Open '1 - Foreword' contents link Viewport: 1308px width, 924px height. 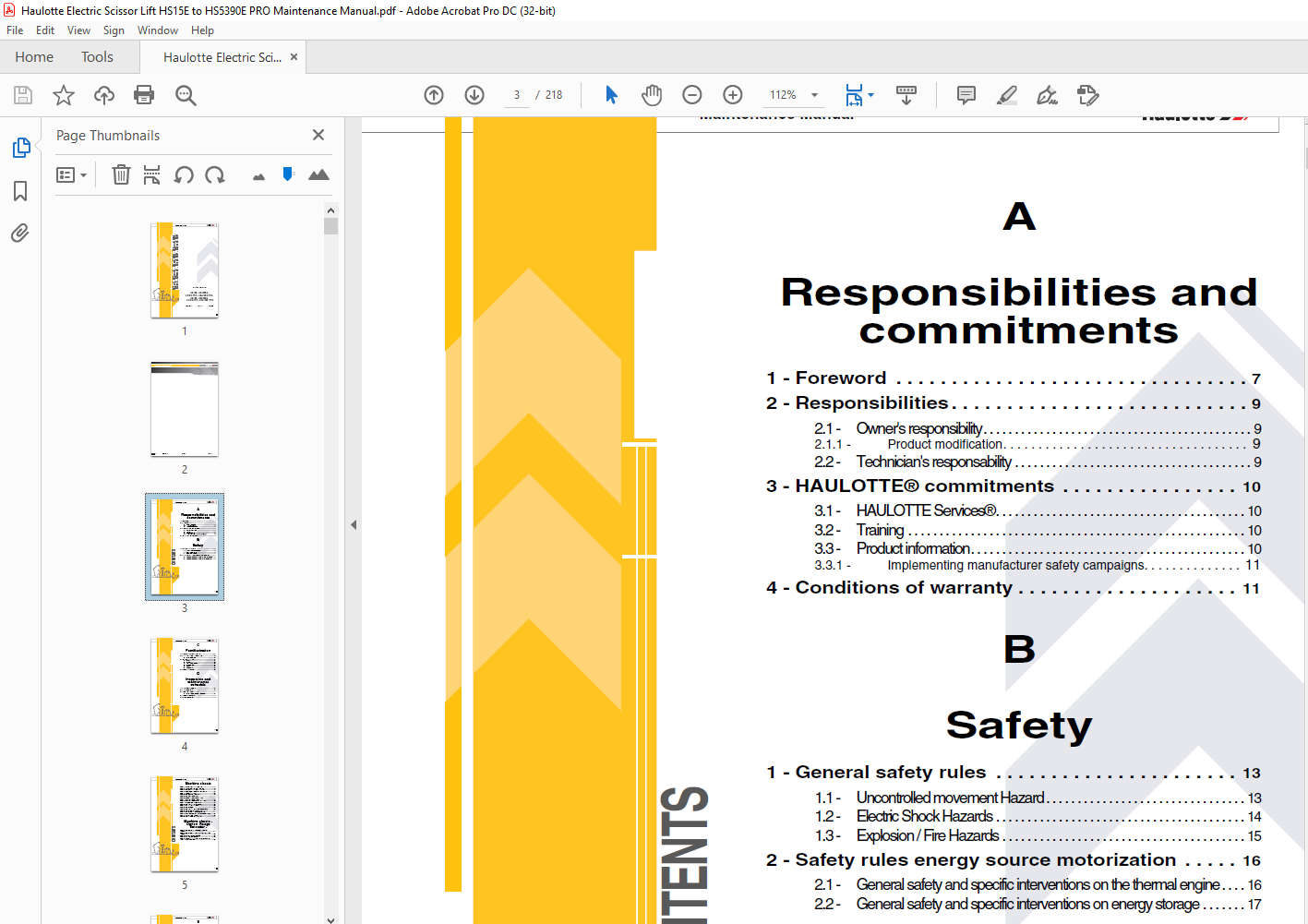(1013, 378)
